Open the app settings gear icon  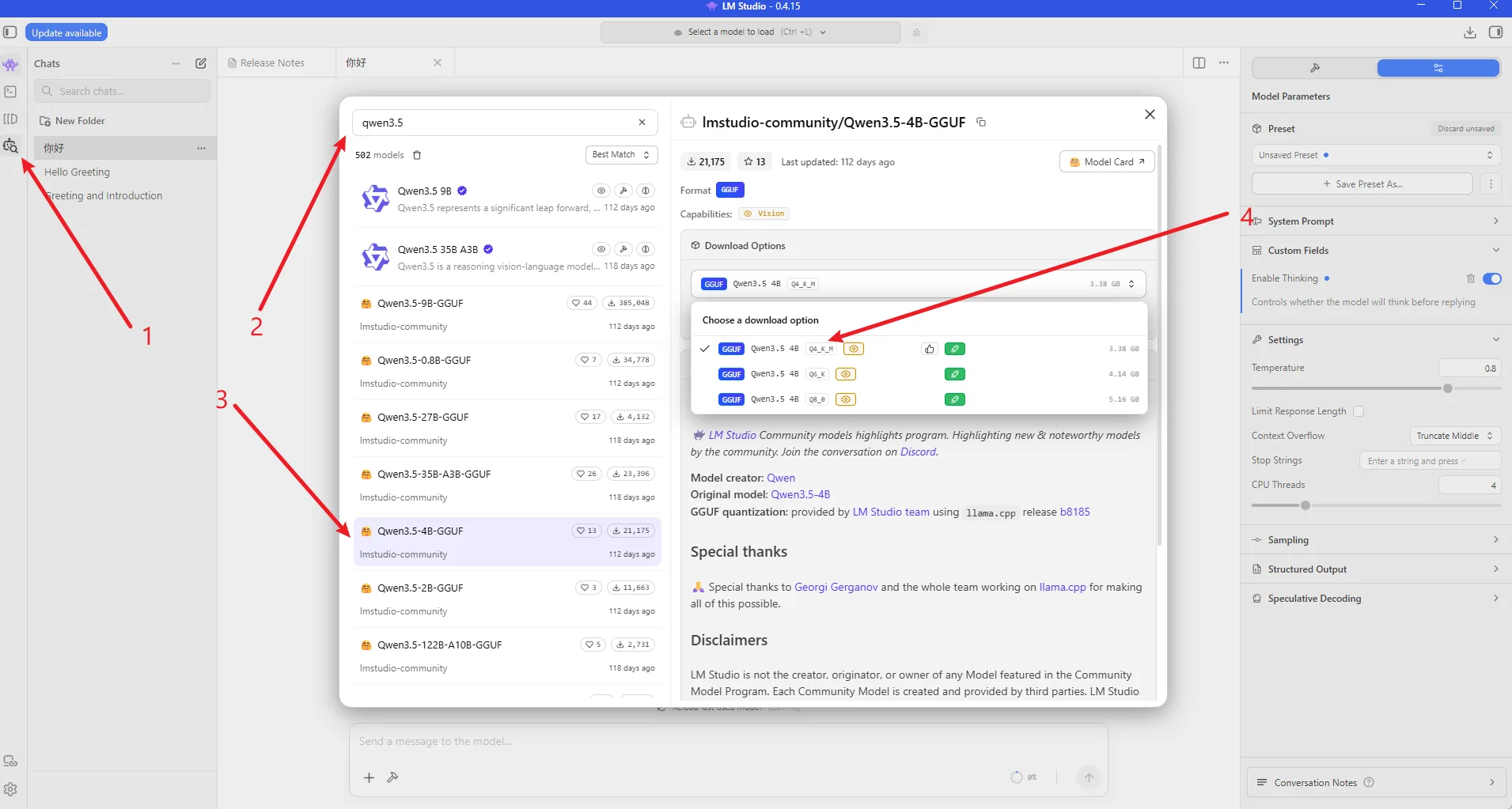click(x=10, y=789)
